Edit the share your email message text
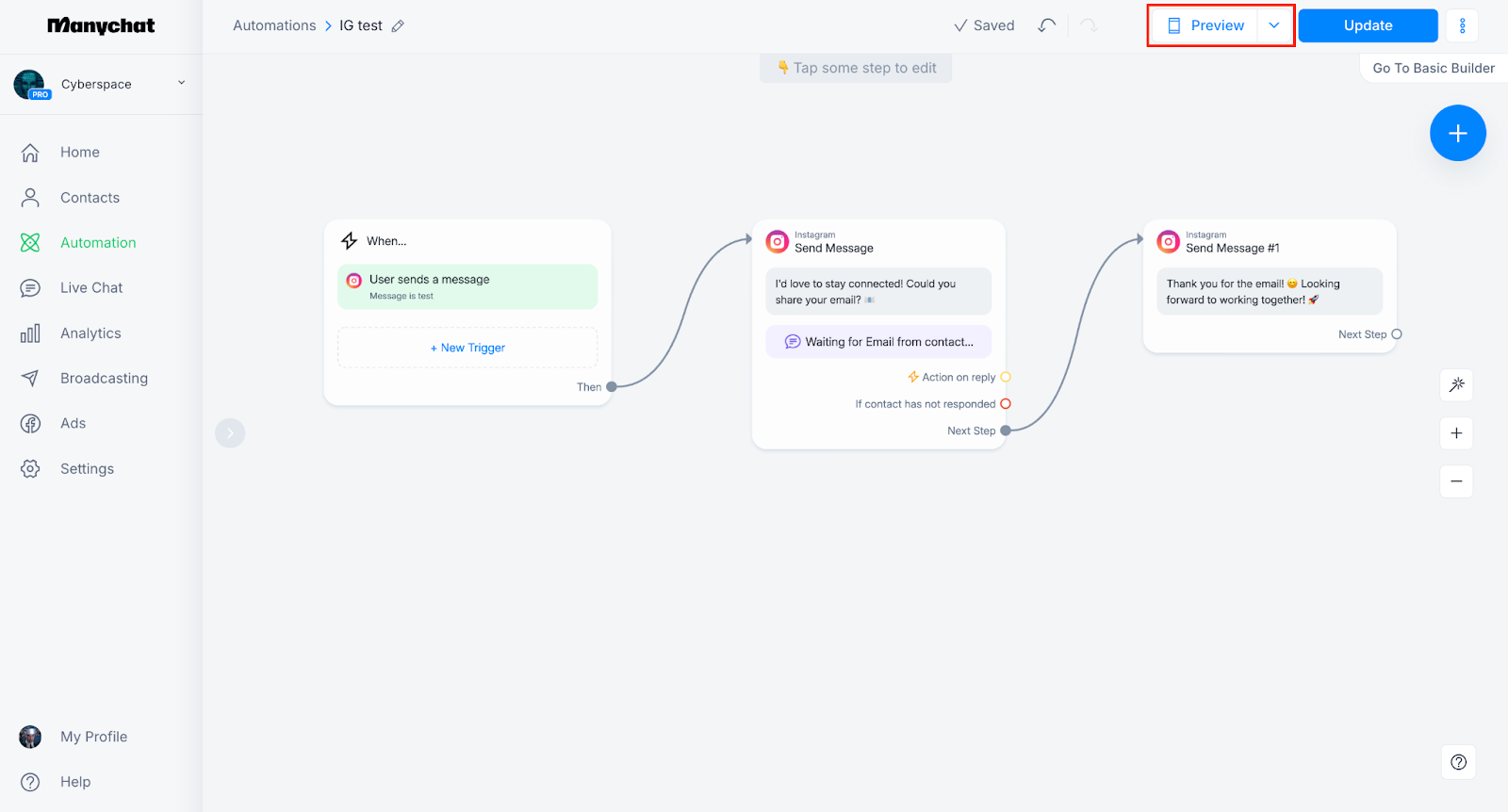The width and height of the screenshot is (1508, 812). 878,291
